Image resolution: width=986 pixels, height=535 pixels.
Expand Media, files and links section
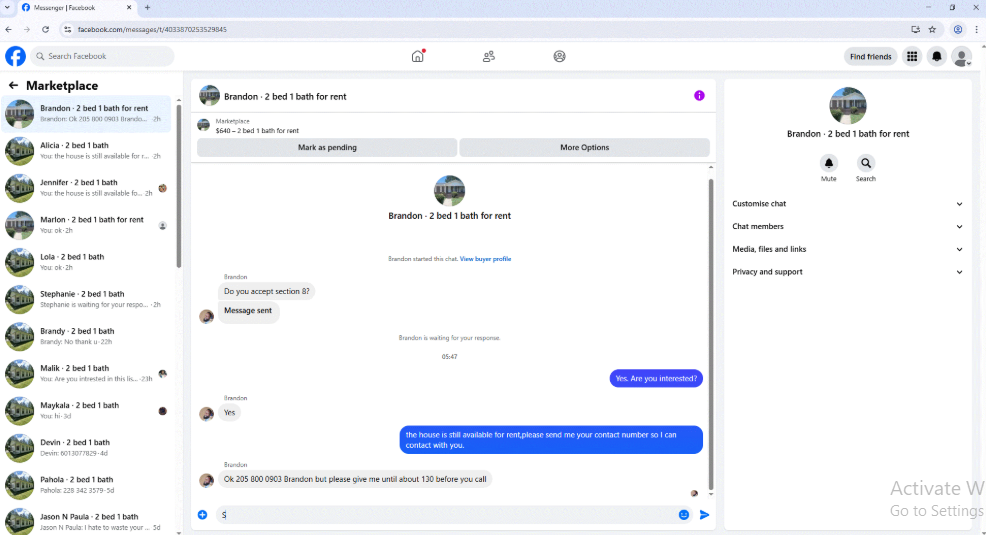tap(847, 249)
